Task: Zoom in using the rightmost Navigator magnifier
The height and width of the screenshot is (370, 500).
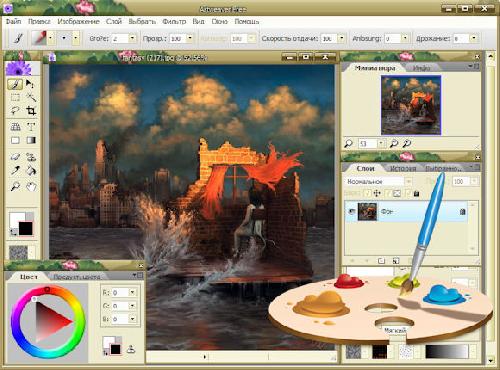Action: (x=406, y=144)
